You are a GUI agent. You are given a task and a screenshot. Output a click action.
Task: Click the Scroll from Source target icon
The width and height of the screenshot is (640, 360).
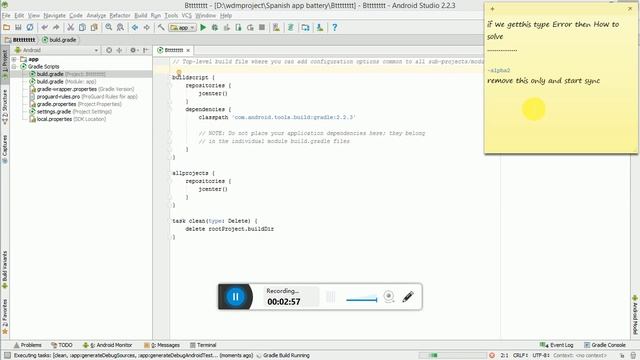click(x=109, y=50)
